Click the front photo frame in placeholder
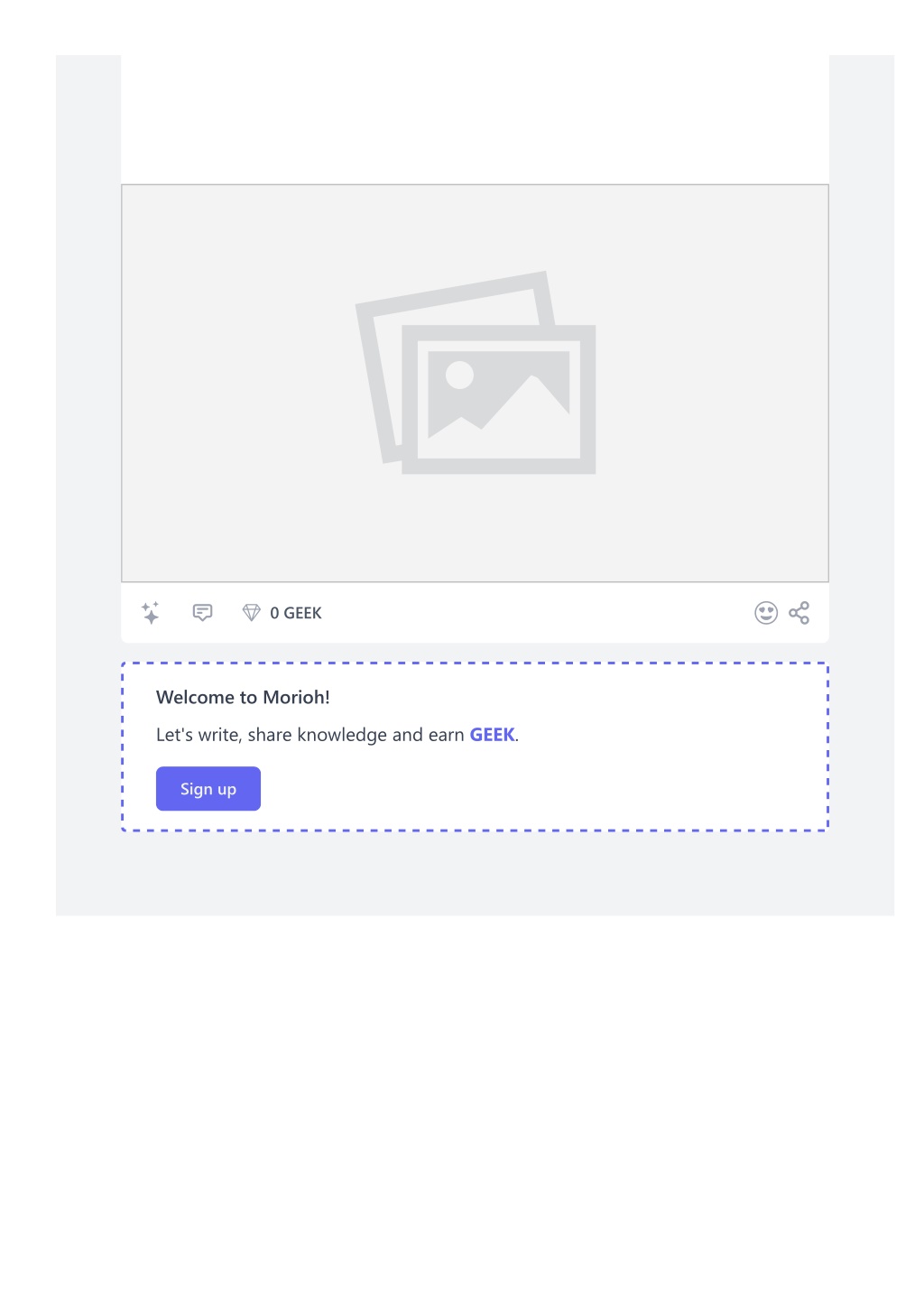The image size is (924, 1308). 499,400
